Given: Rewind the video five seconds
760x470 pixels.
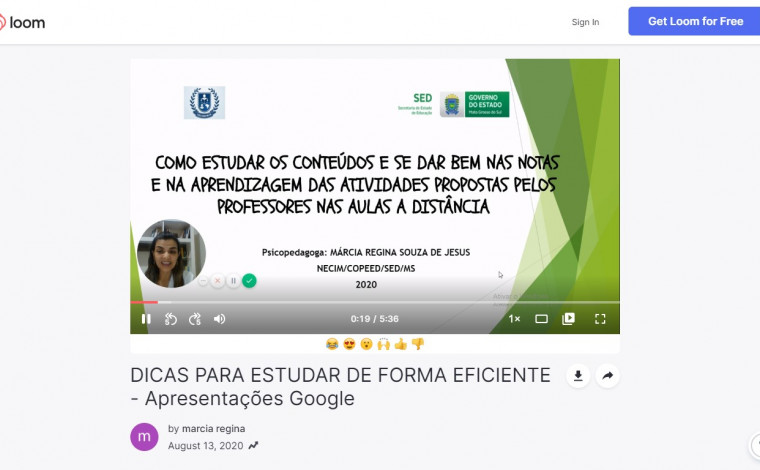Looking at the screenshot, I should (x=171, y=319).
